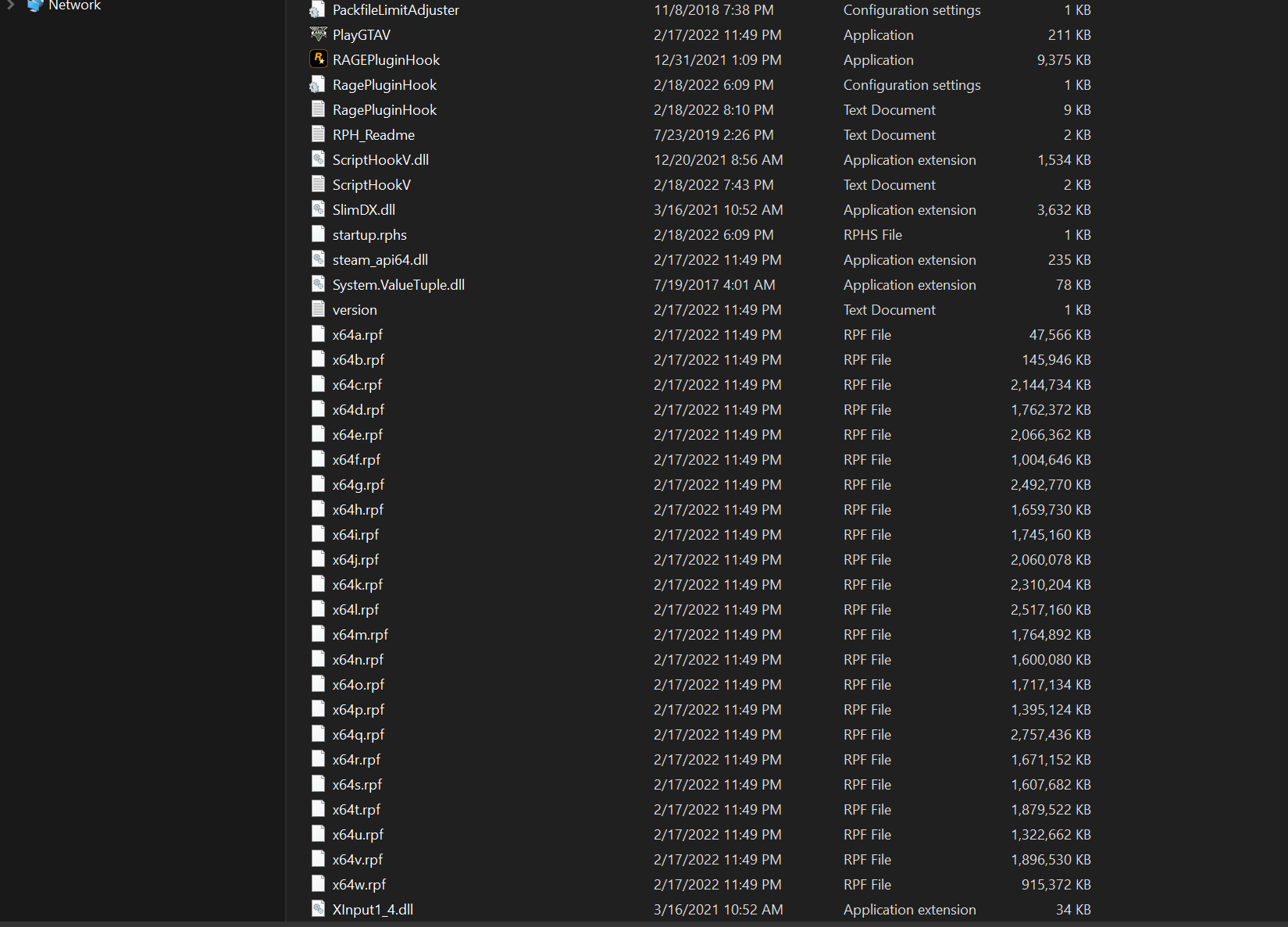
Task: Select the System.ValueTuple.dll file icon
Action: click(318, 284)
